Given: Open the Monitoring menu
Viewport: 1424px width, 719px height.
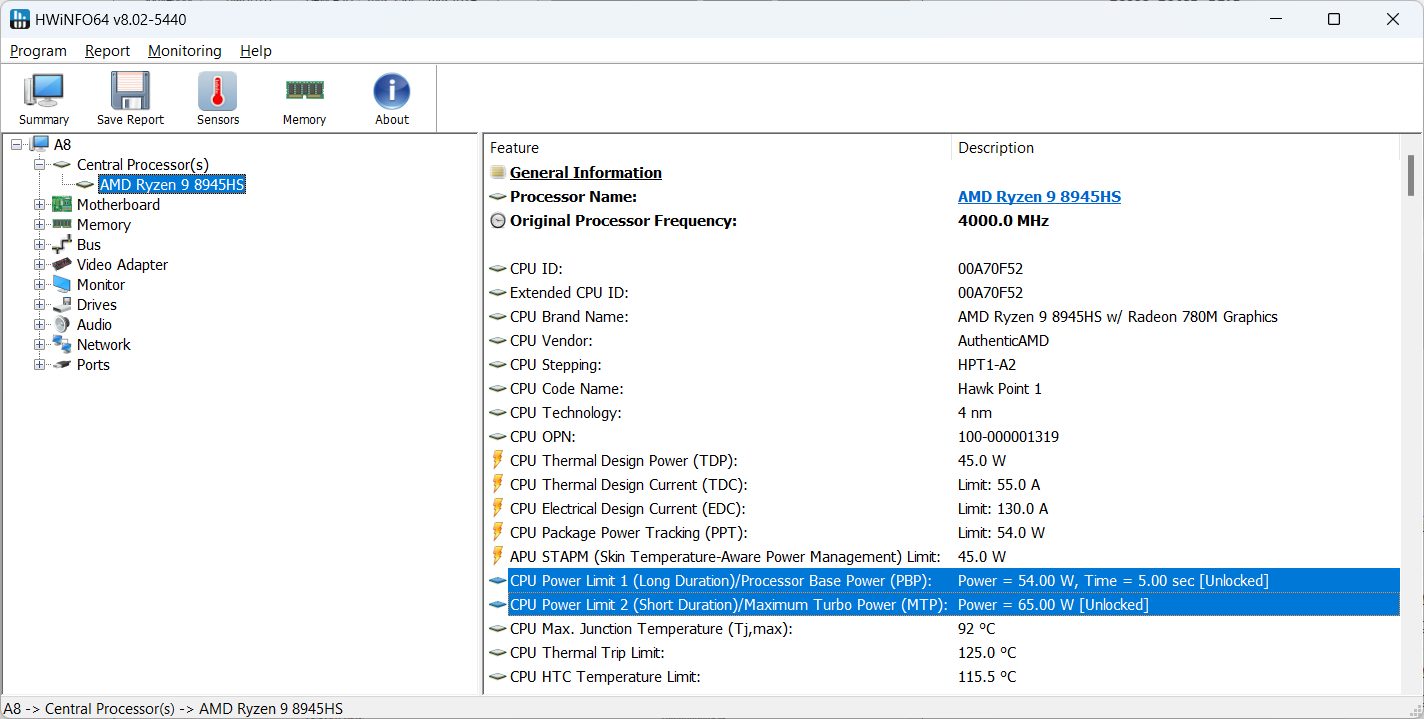Looking at the screenshot, I should coord(185,51).
